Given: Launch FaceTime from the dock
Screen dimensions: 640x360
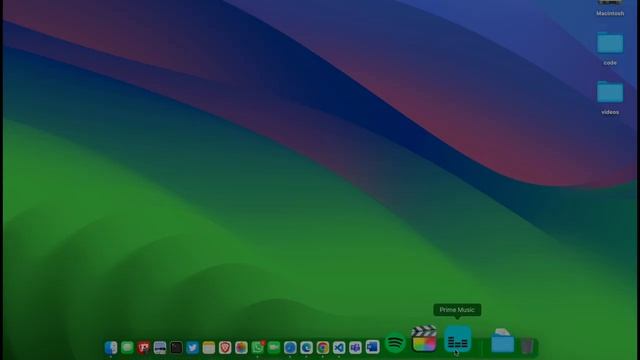Looking at the screenshot, I should (x=274, y=347).
